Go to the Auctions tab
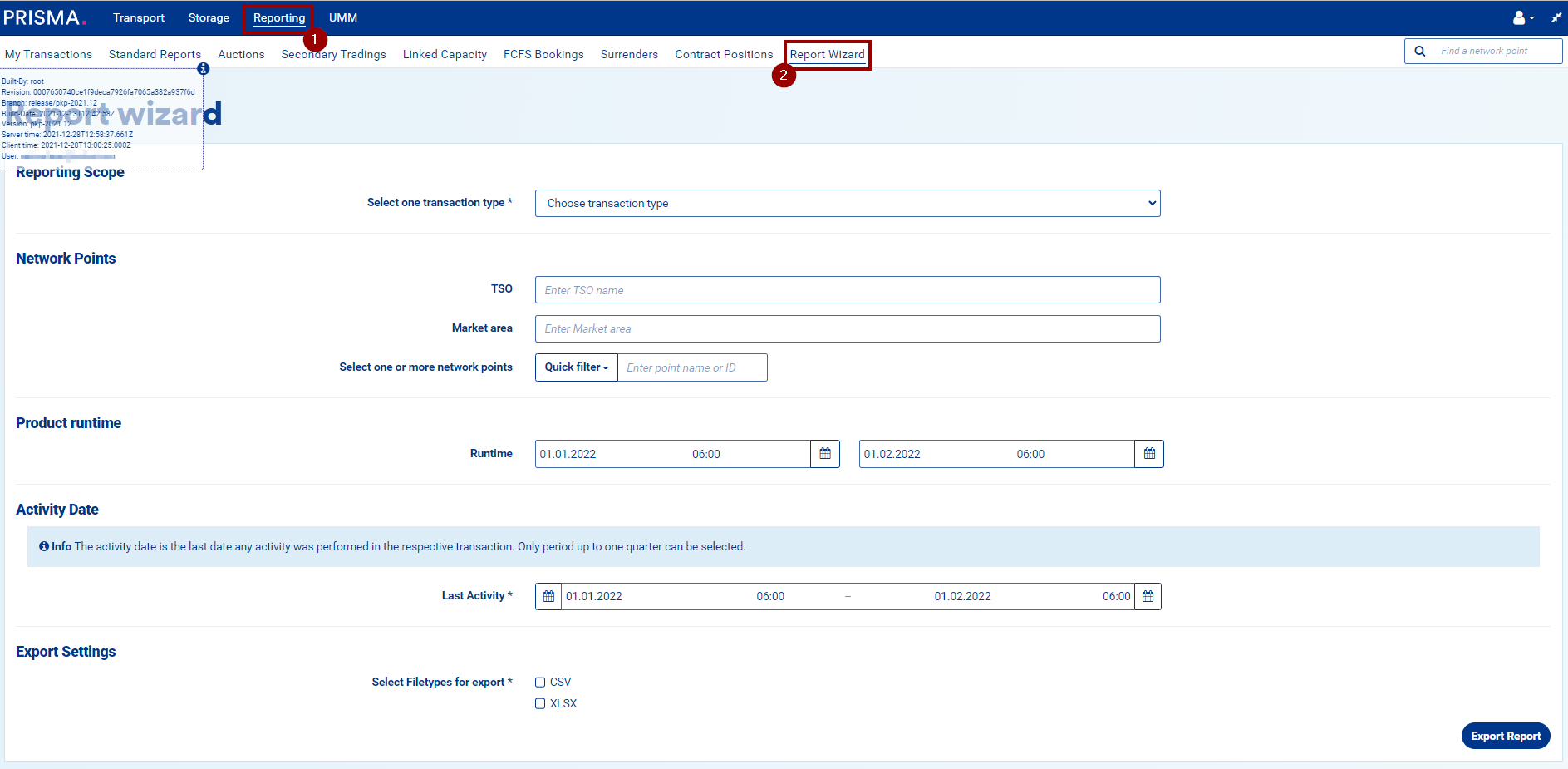Viewport: 1568px width, 769px height. 241,54
